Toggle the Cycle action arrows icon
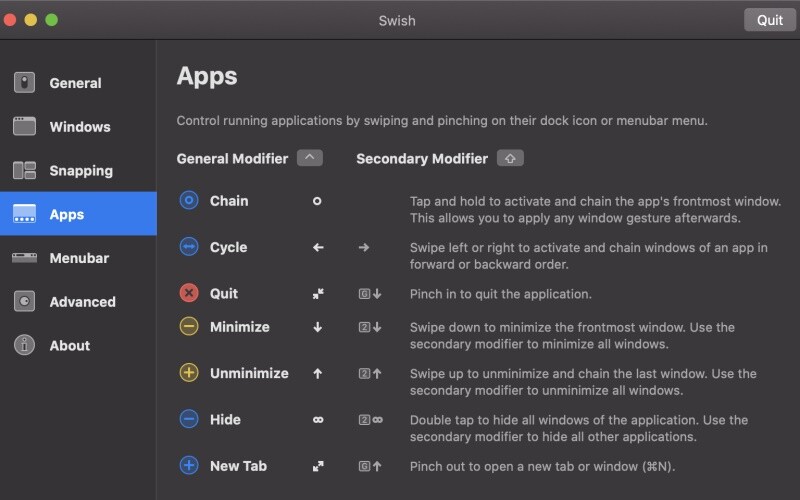This screenshot has width=800, height=500. pyautogui.click(x=189, y=247)
